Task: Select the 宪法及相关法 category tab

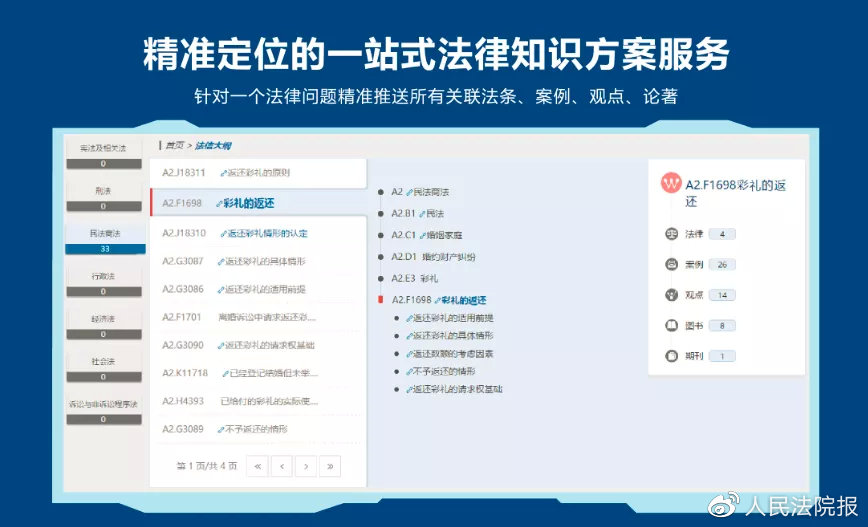Action: [x=104, y=154]
